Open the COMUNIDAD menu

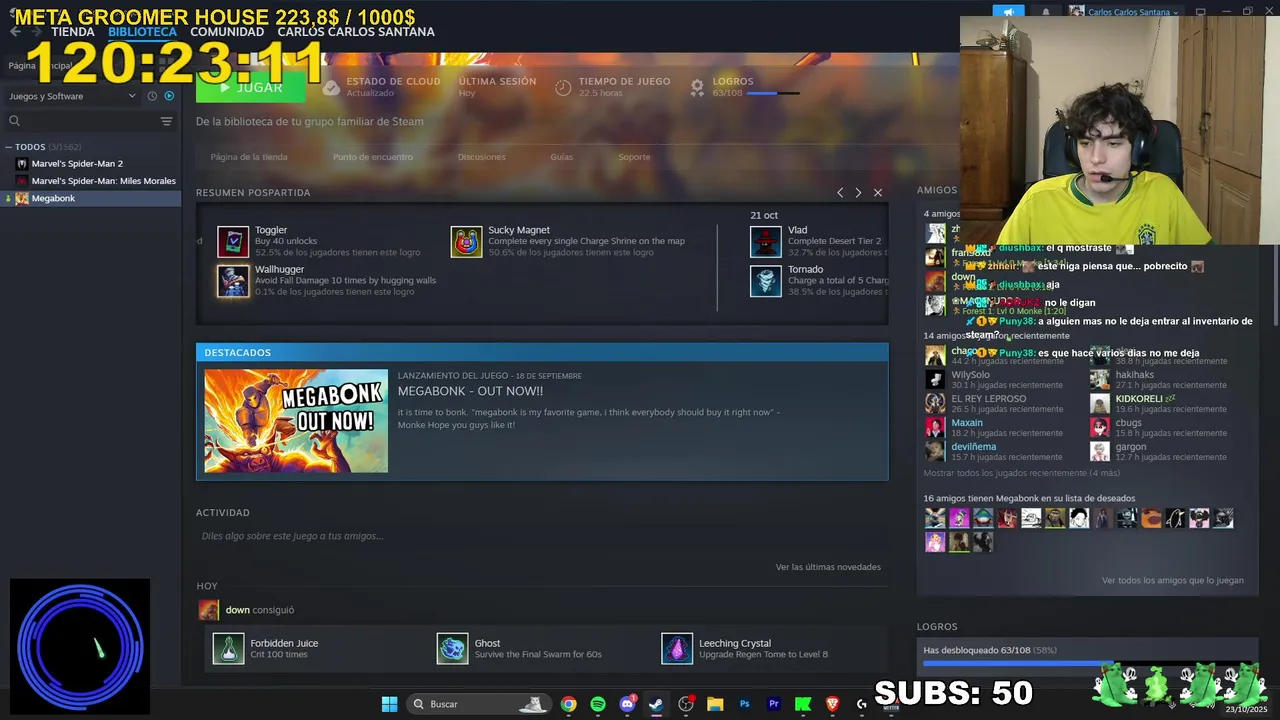(227, 31)
